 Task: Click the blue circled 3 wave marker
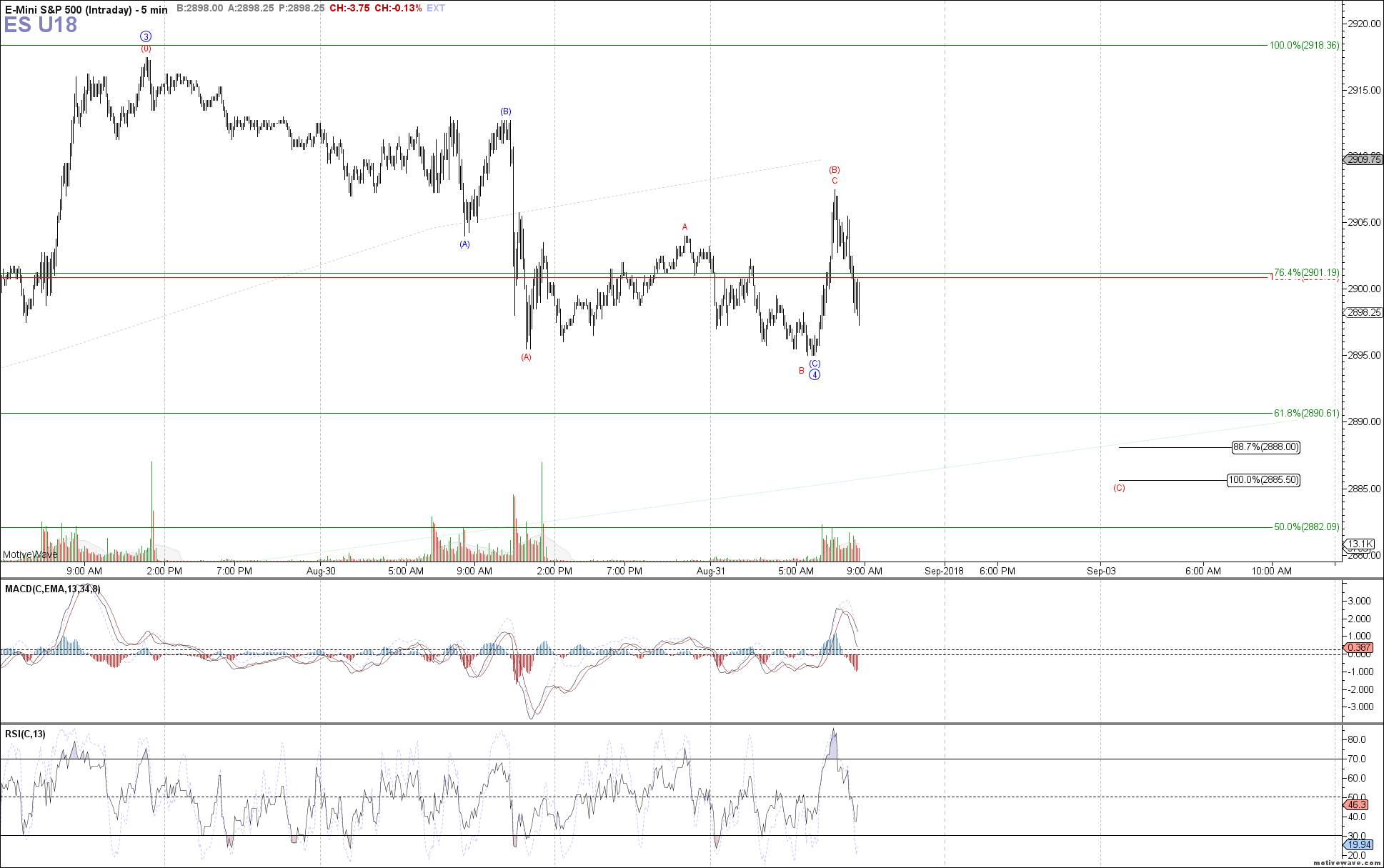tap(146, 36)
